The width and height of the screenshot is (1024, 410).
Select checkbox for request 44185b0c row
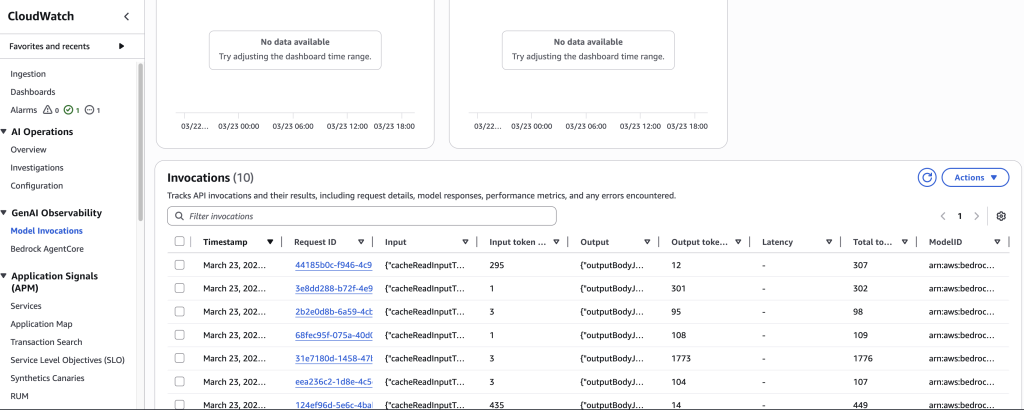[180, 265]
